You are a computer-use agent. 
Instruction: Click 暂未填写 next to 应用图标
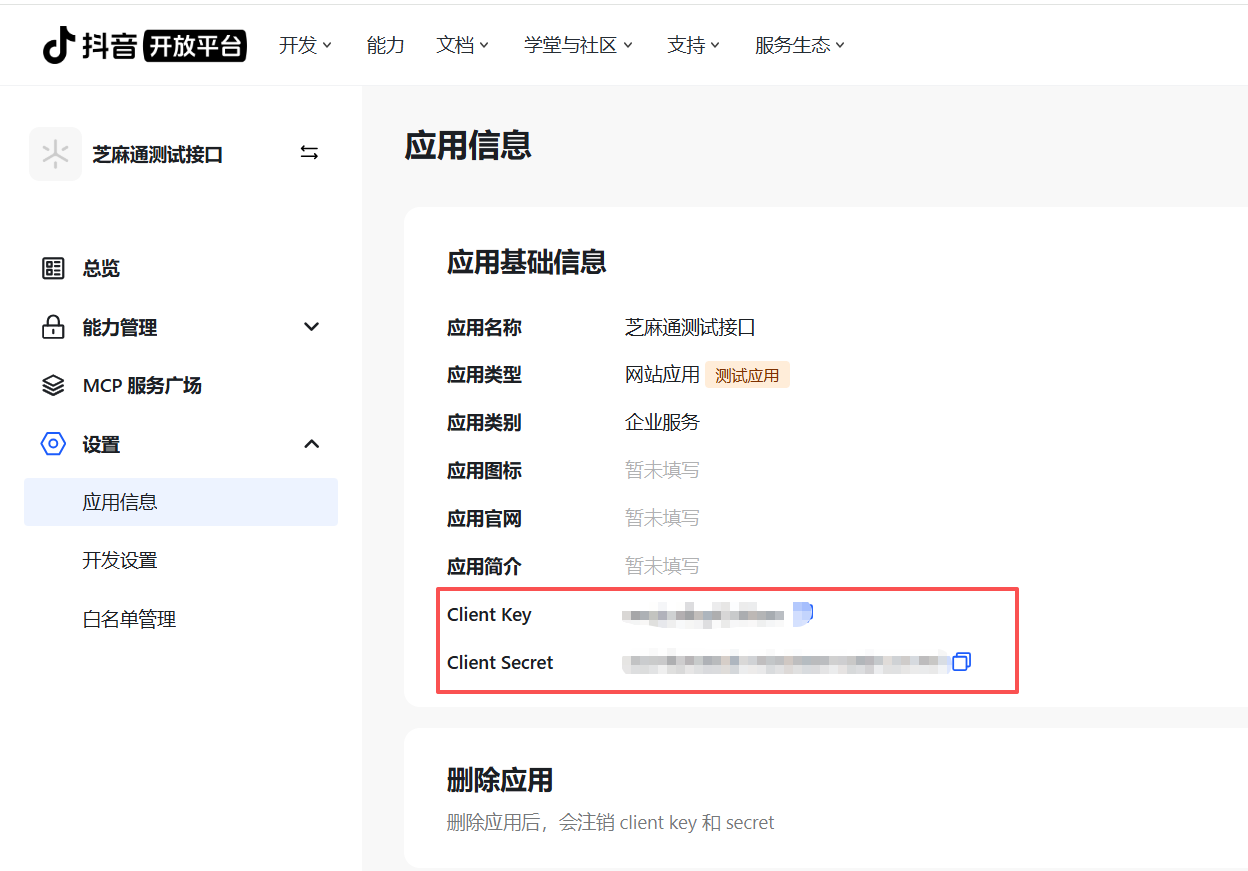(x=662, y=470)
